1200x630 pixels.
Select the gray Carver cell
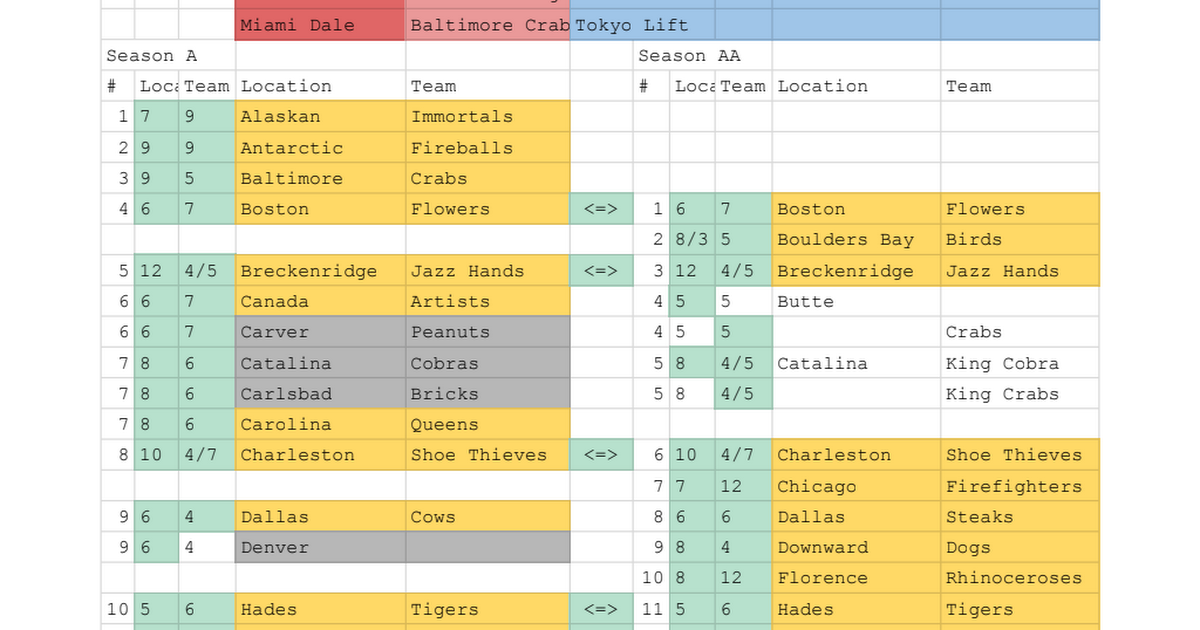point(320,332)
